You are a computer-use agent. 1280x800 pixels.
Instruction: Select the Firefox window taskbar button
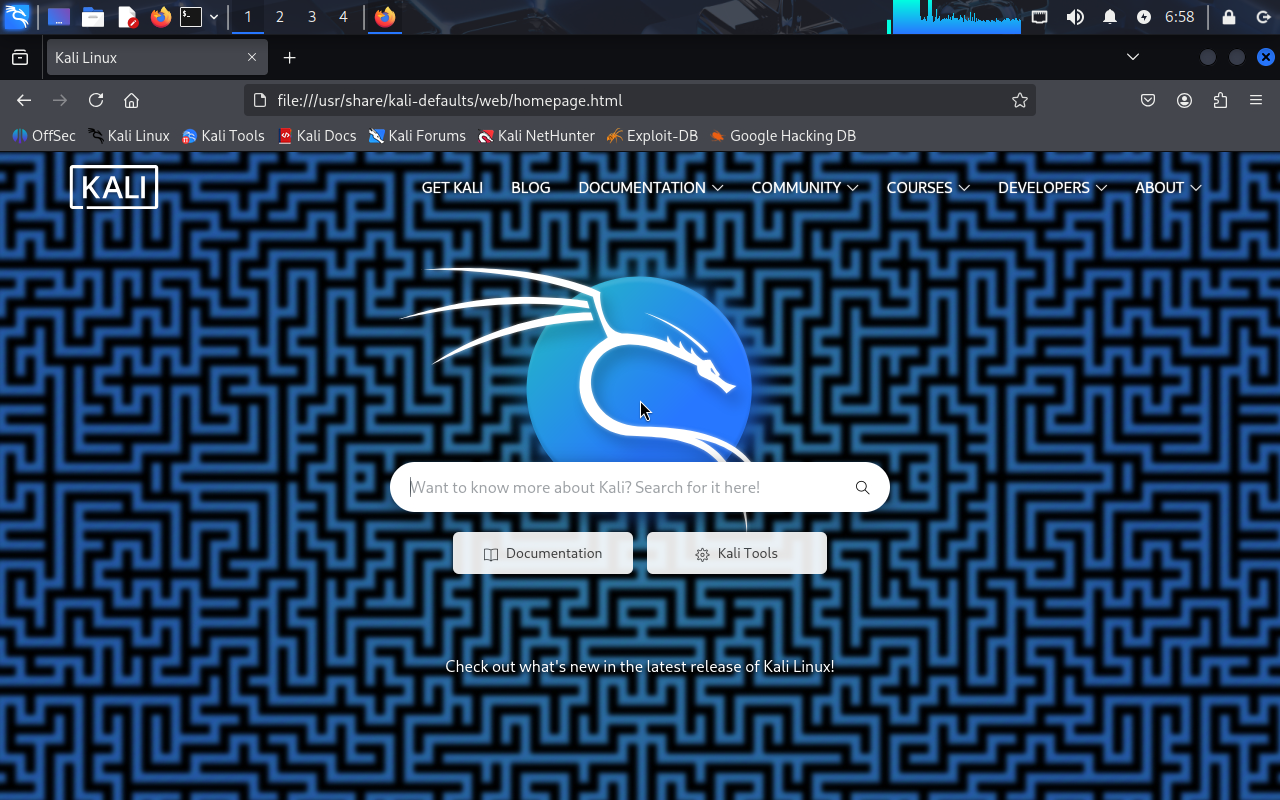pyautogui.click(x=385, y=17)
